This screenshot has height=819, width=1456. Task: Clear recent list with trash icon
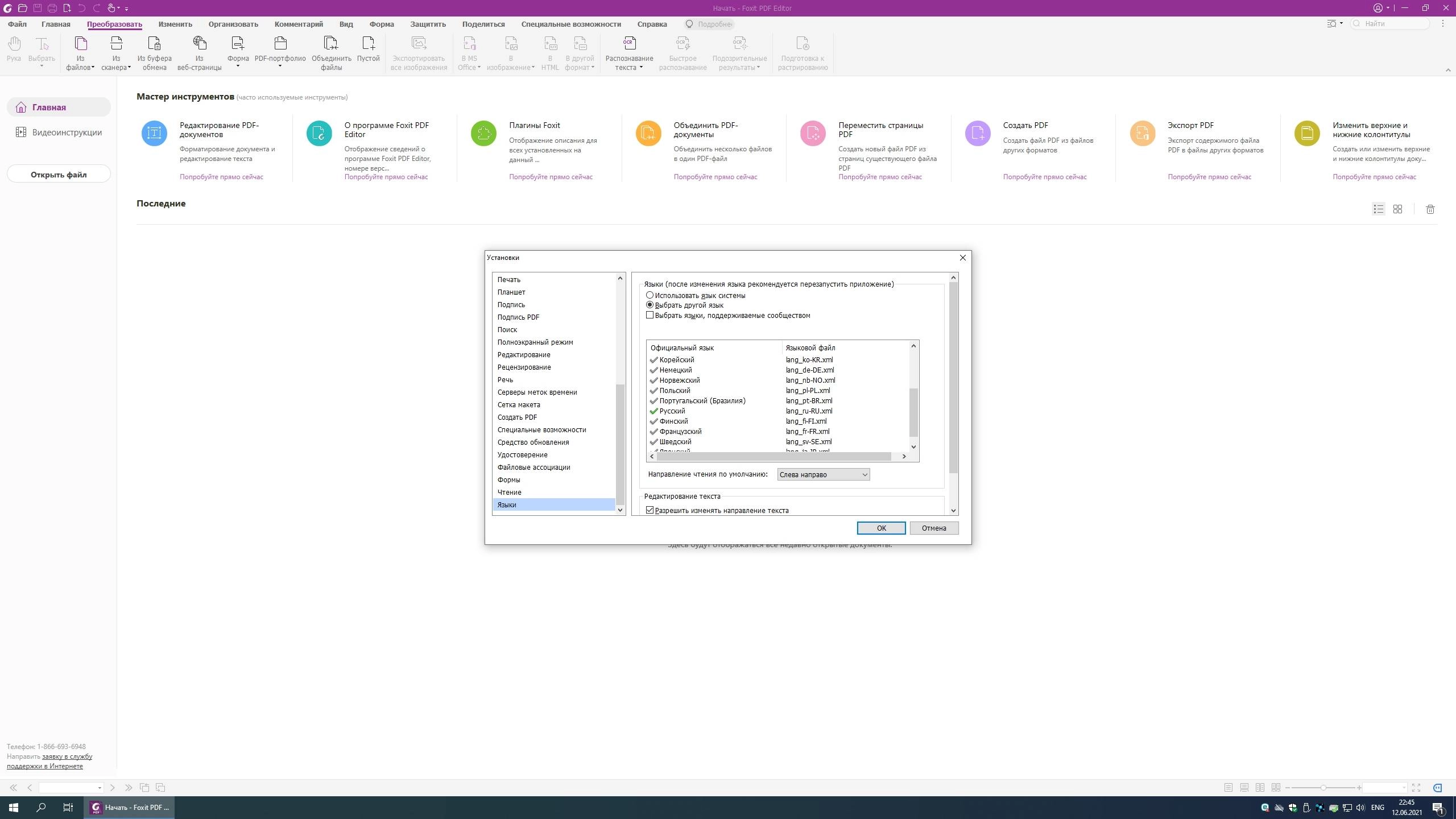pyautogui.click(x=1430, y=209)
